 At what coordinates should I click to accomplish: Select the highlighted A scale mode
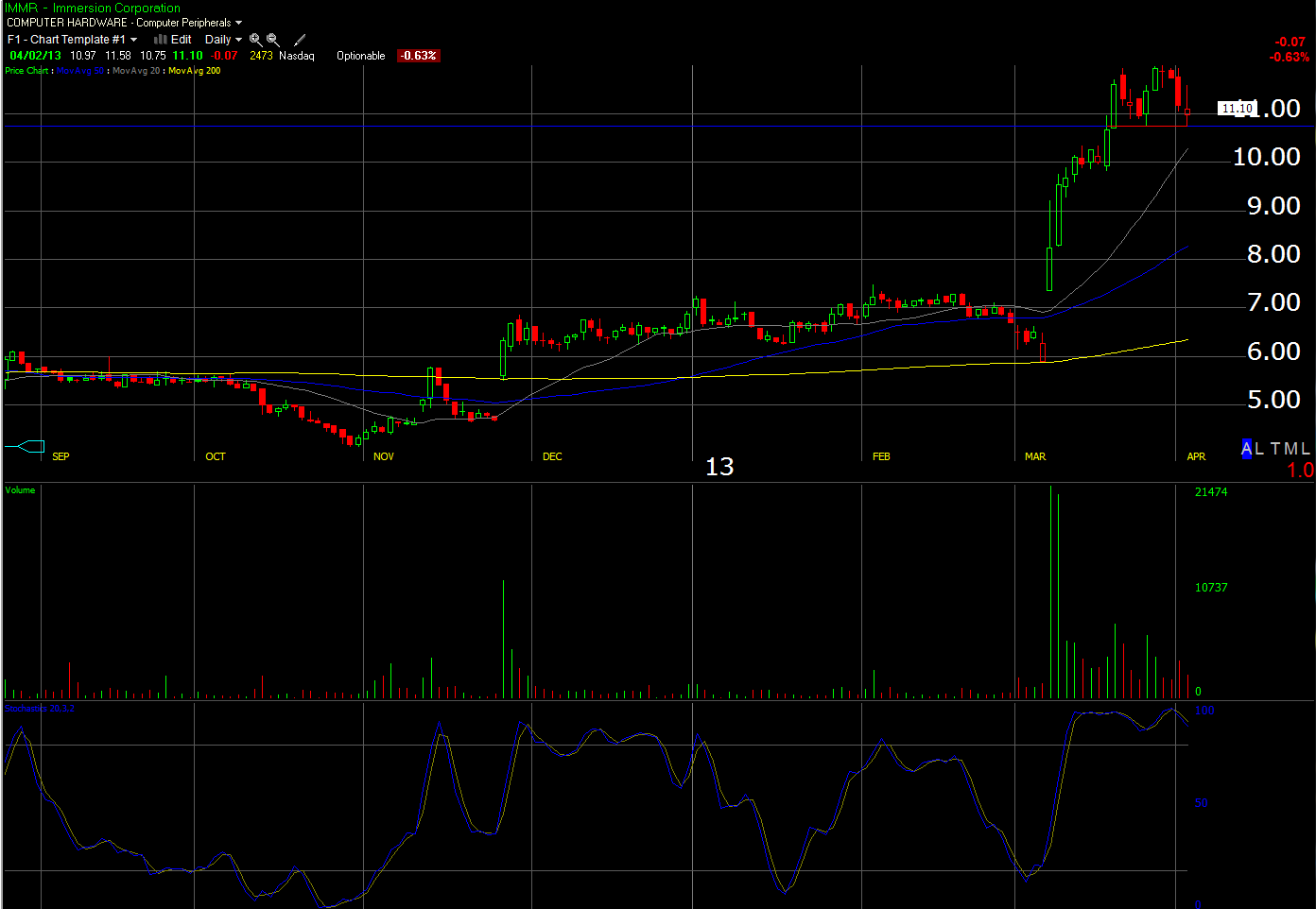pyautogui.click(x=1246, y=449)
